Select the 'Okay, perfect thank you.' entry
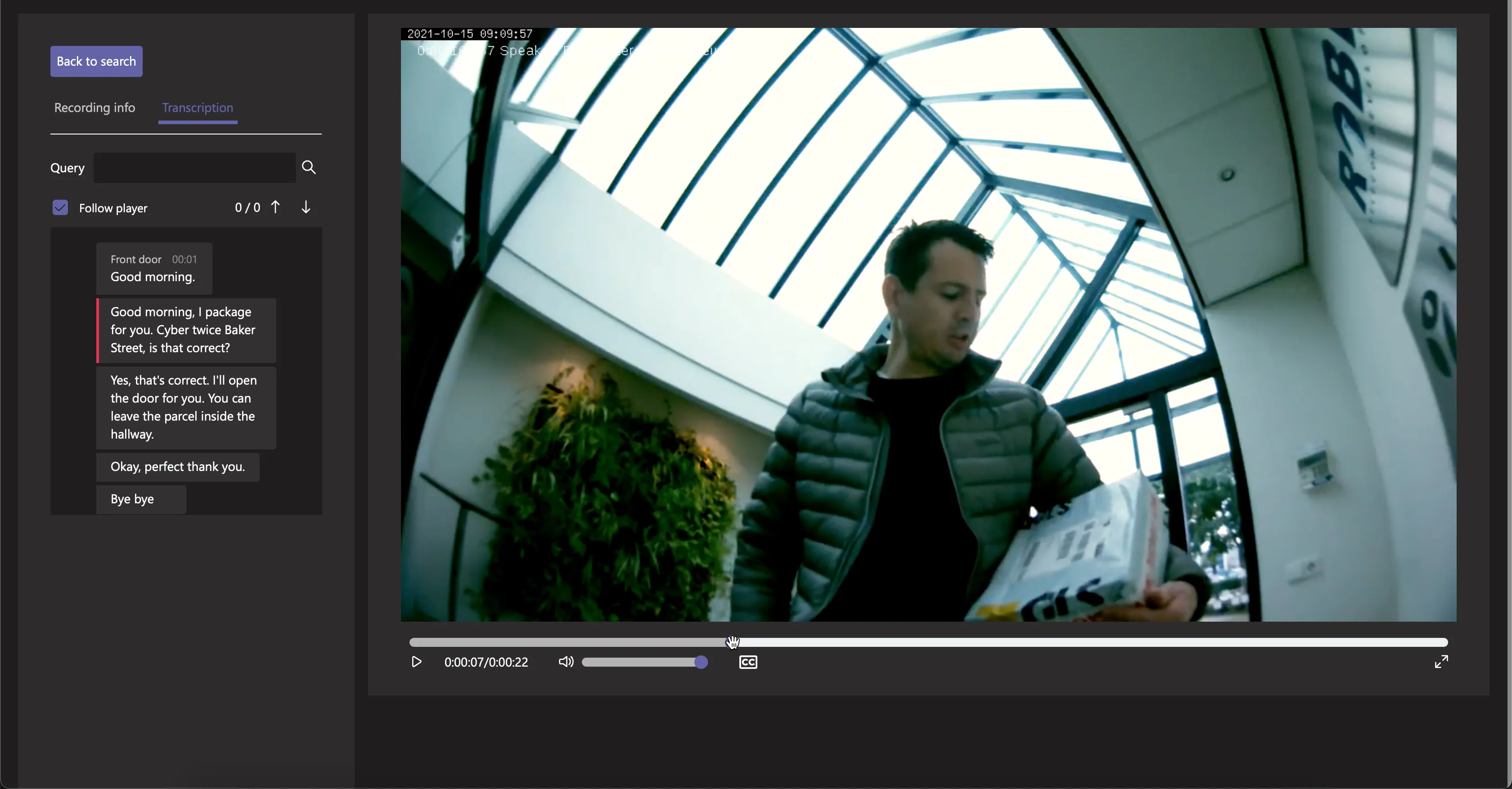Viewport: 1512px width, 789px height. [x=177, y=466]
